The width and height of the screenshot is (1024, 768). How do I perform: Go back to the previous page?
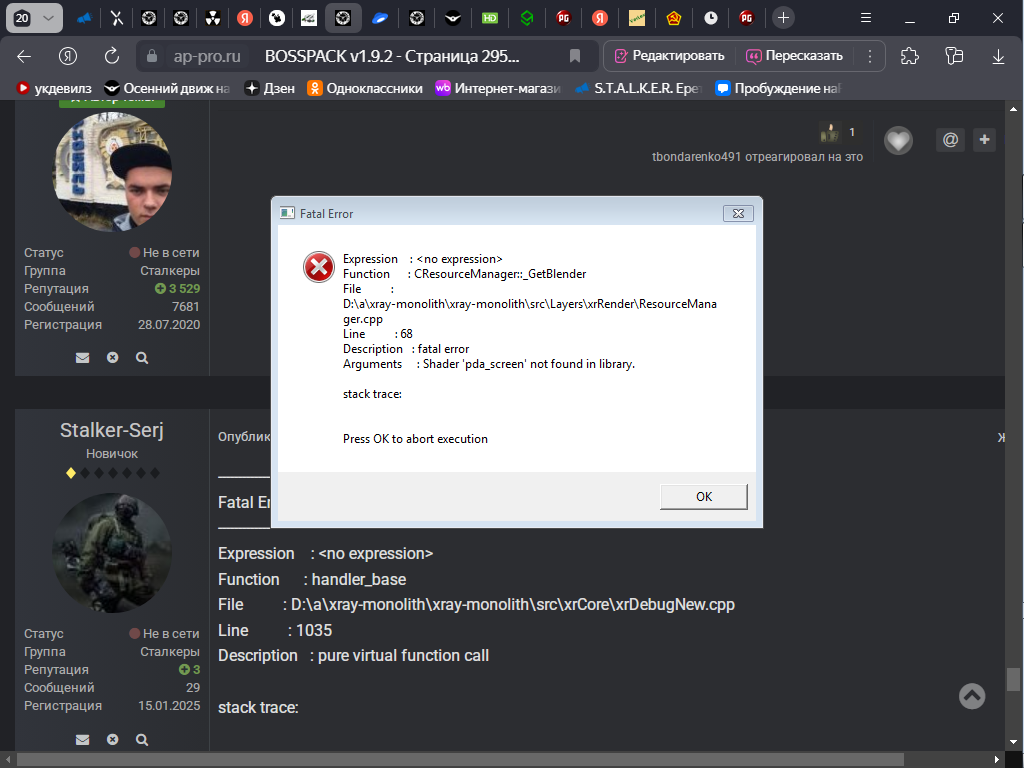(24, 56)
